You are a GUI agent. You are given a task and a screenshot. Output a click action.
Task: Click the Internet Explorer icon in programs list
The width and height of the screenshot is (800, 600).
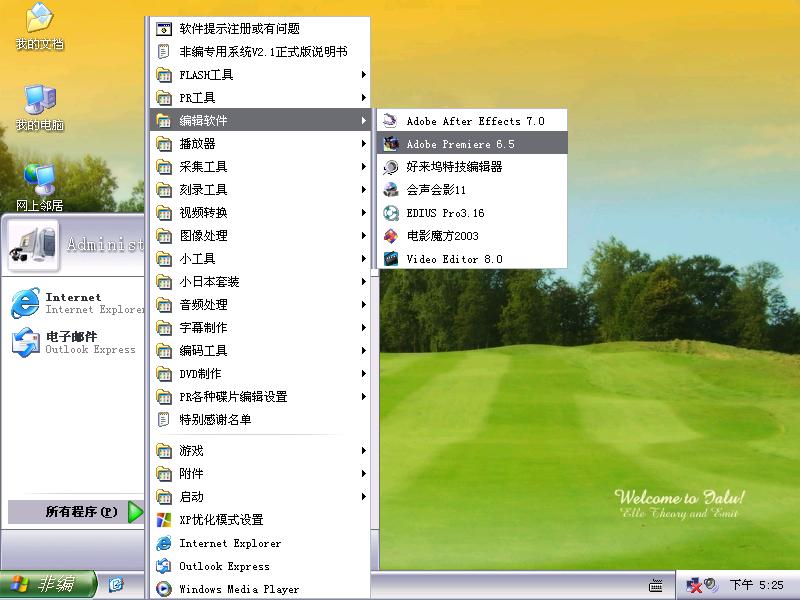(x=164, y=543)
